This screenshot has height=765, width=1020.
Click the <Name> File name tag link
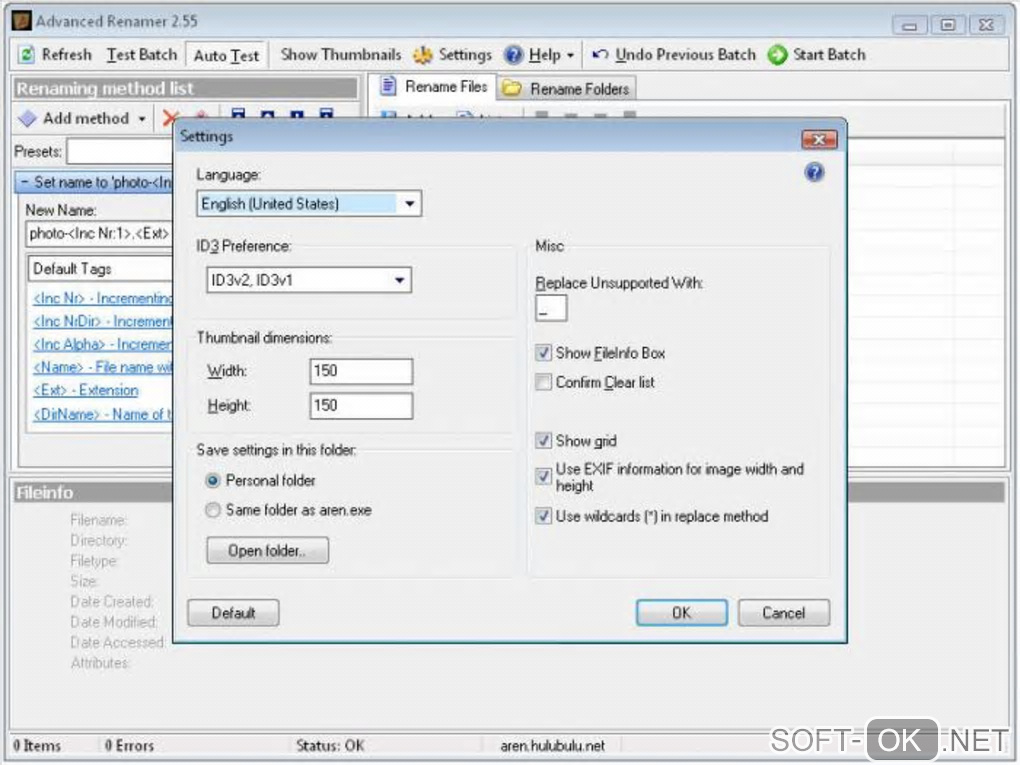(x=103, y=367)
